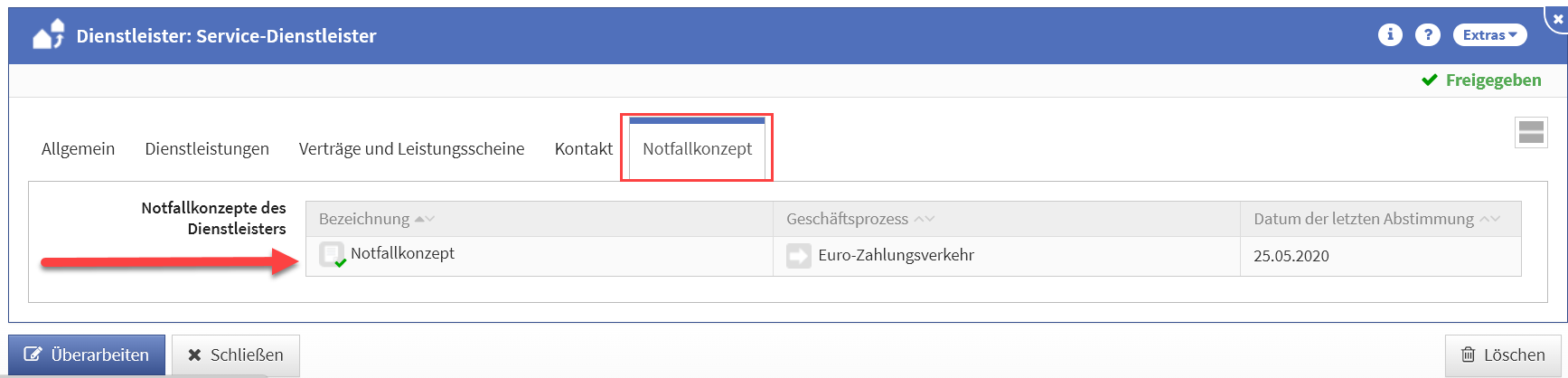Go to the Kontakt tab
The image size is (1568, 378).
pos(583,148)
